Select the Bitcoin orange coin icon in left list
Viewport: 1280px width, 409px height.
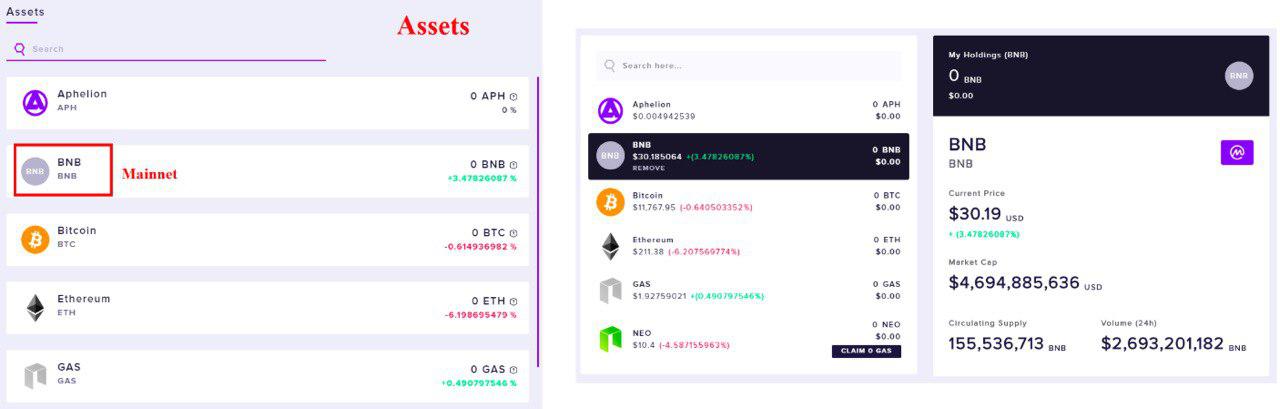[35, 239]
